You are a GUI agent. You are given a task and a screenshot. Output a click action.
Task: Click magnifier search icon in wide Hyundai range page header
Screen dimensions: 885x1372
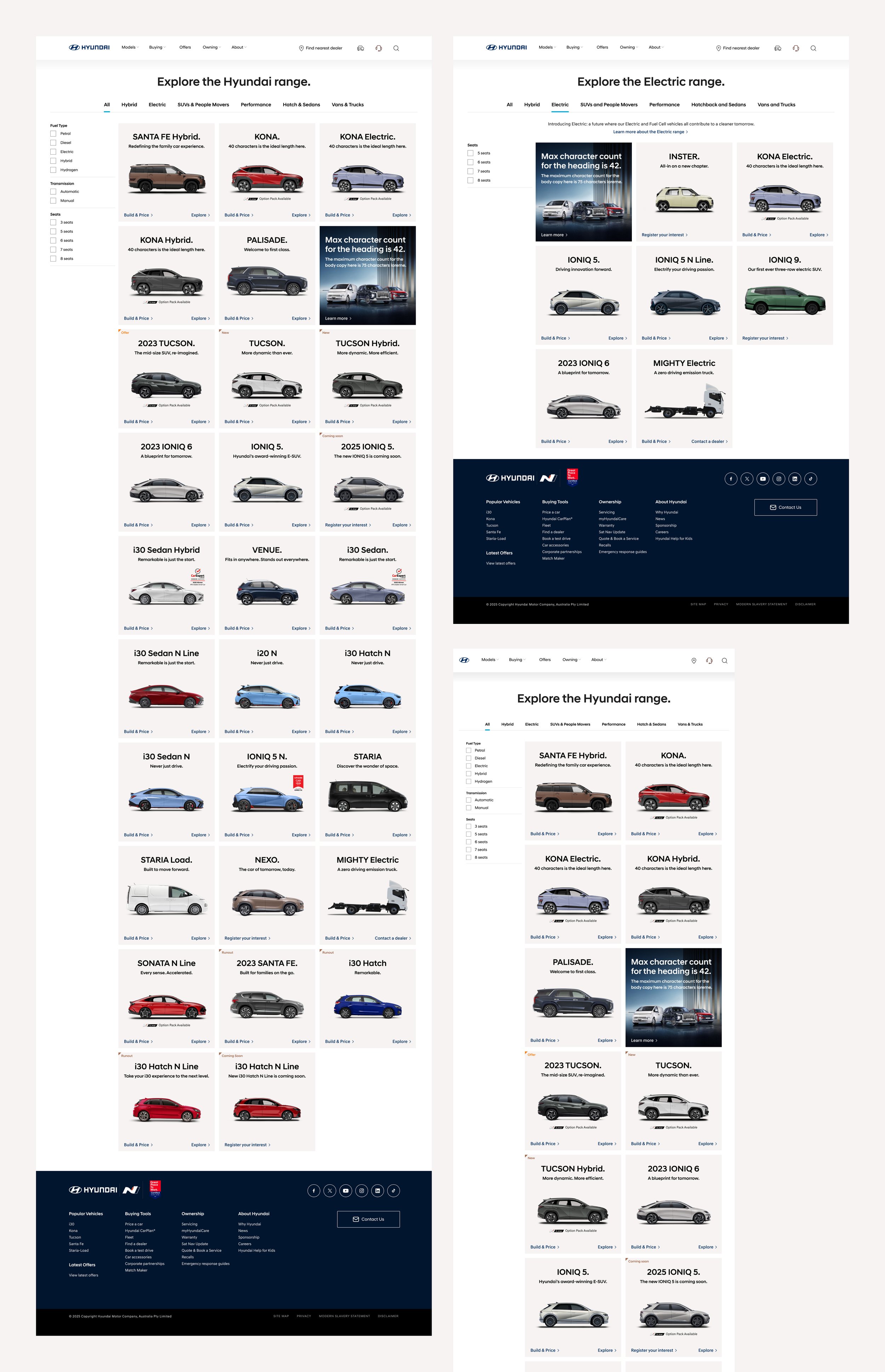click(396, 48)
